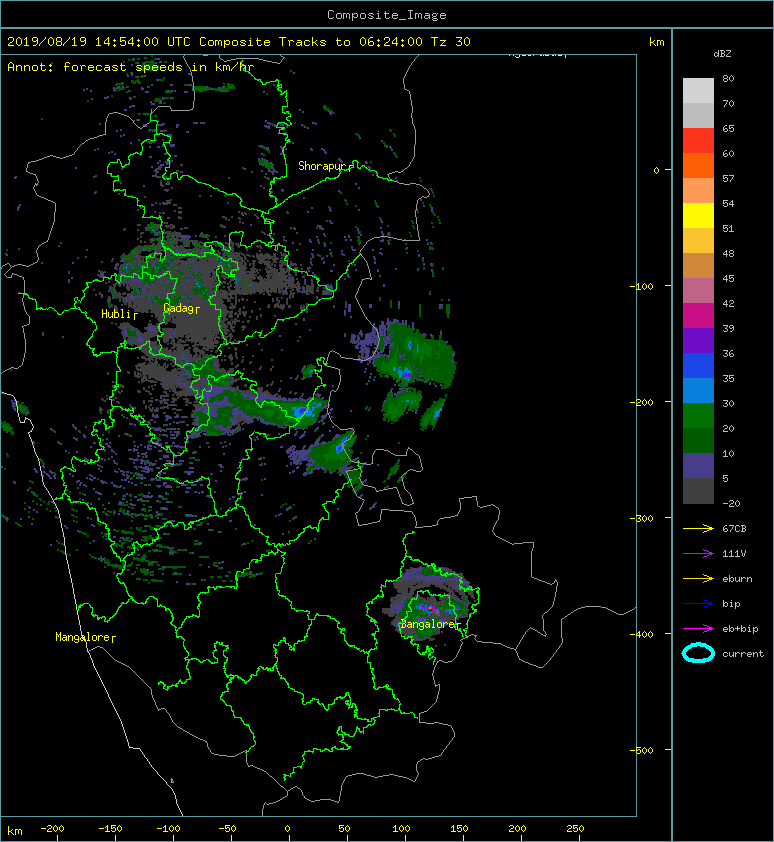Image resolution: width=774 pixels, height=842 pixels.
Task: Click the 'eburn' legend label
Action: [x=737, y=579]
